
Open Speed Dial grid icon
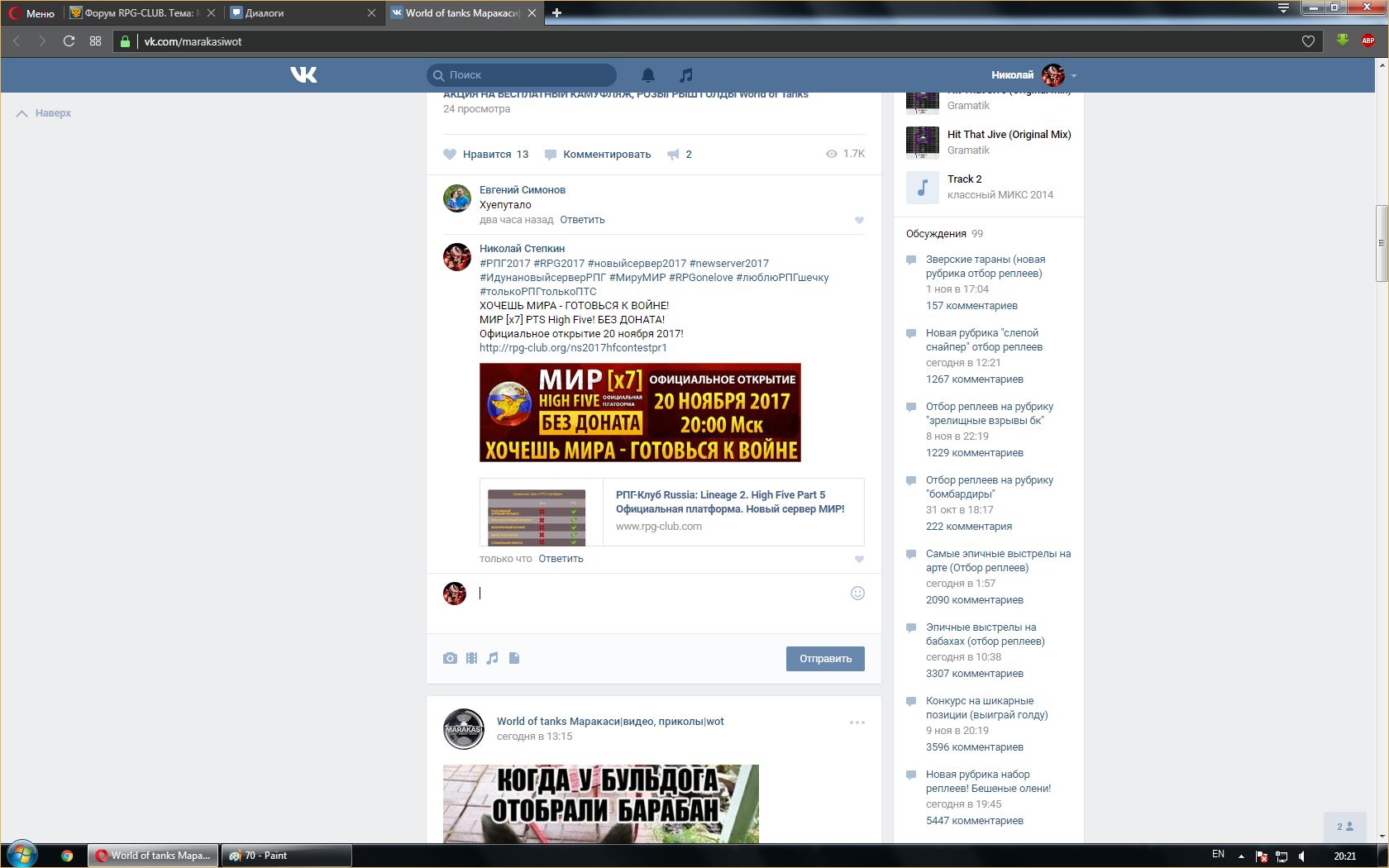pos(95,41)
